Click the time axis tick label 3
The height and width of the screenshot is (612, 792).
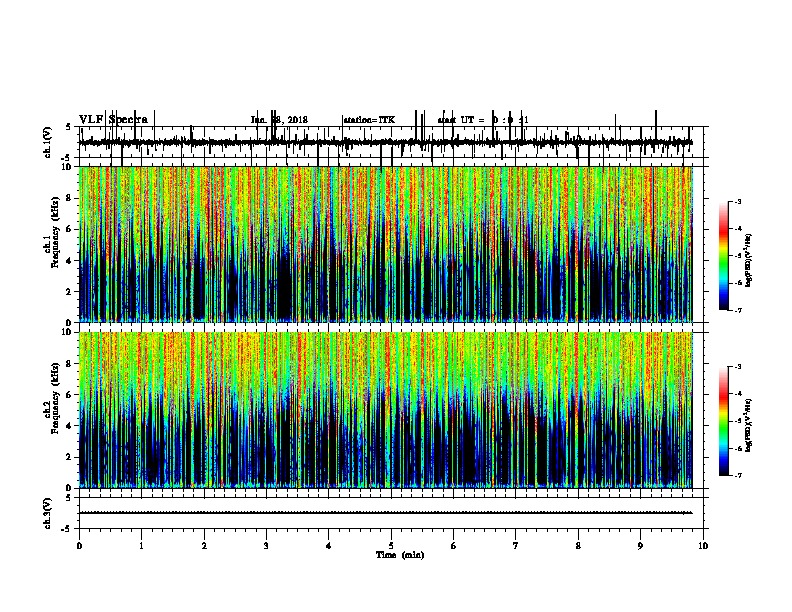[266, 546]
